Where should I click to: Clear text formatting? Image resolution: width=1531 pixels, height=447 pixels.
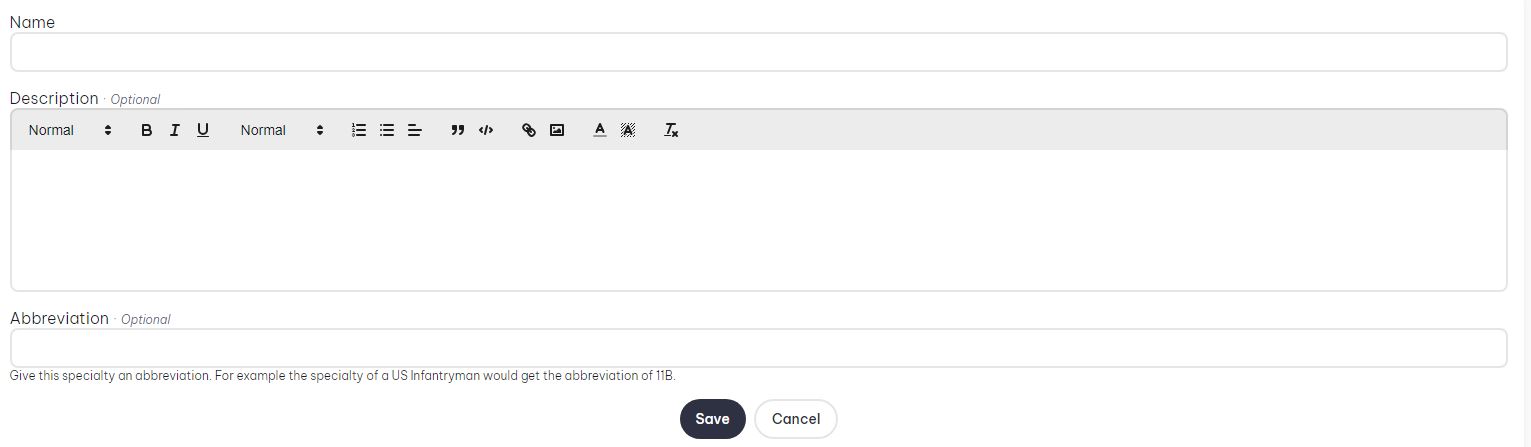pyautogui.click(x=671, y=130)
